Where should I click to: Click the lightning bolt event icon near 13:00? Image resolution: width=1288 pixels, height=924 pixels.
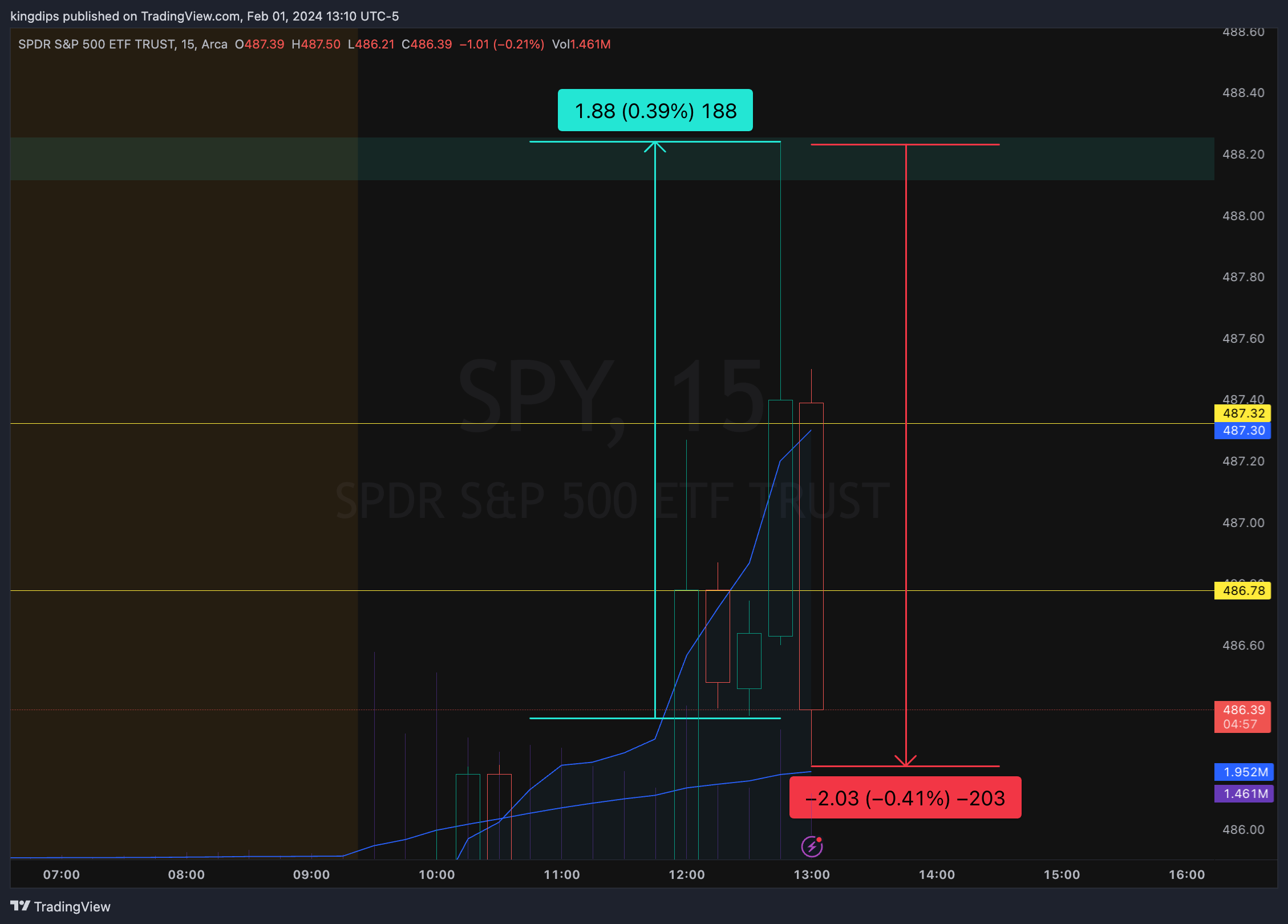click(x=812, y=846)
